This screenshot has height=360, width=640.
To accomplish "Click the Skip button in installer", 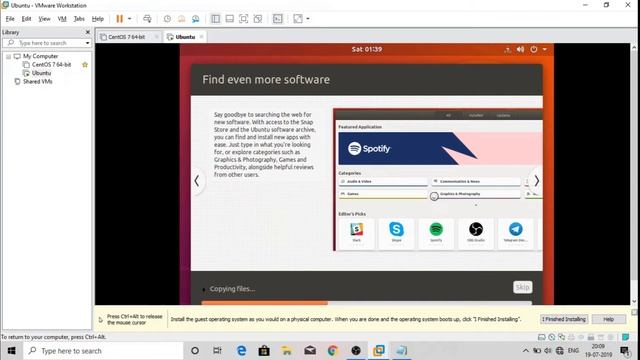I will tap(522, 287).
